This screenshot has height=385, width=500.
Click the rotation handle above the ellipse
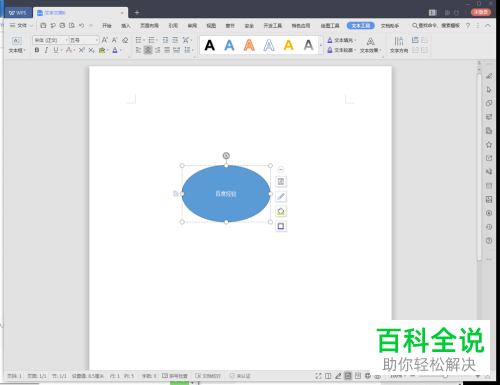click(226, 155)
